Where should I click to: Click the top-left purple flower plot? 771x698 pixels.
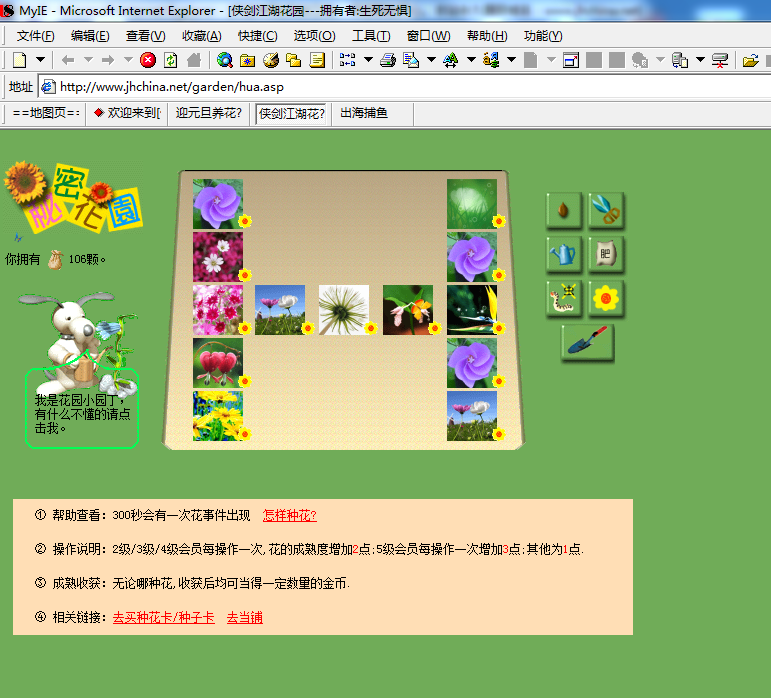218,204
